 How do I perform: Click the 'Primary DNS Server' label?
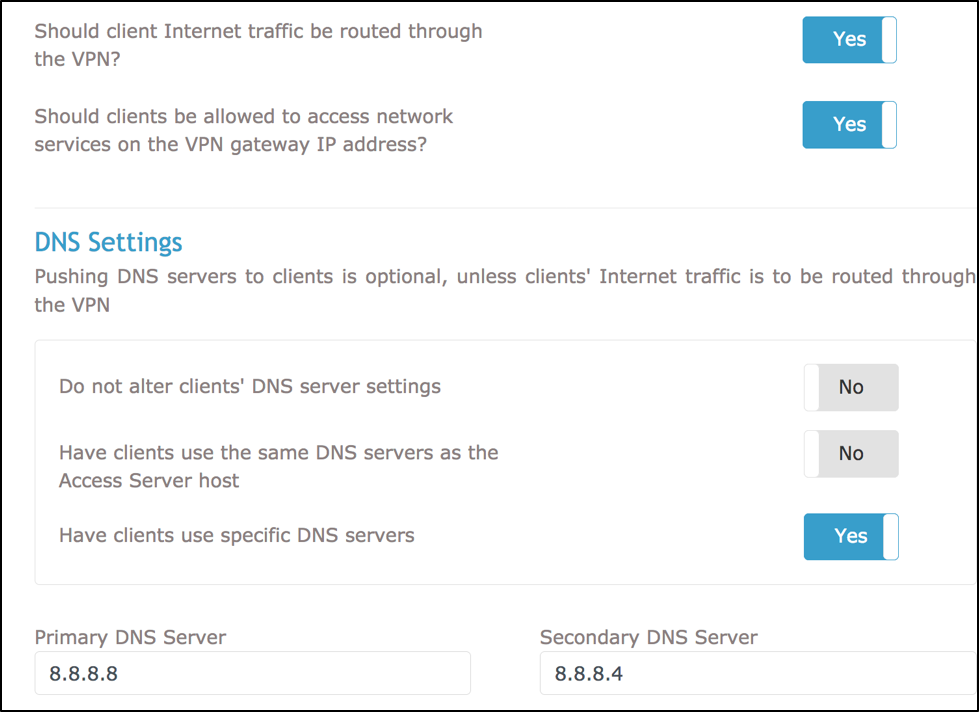click(130, 637)
